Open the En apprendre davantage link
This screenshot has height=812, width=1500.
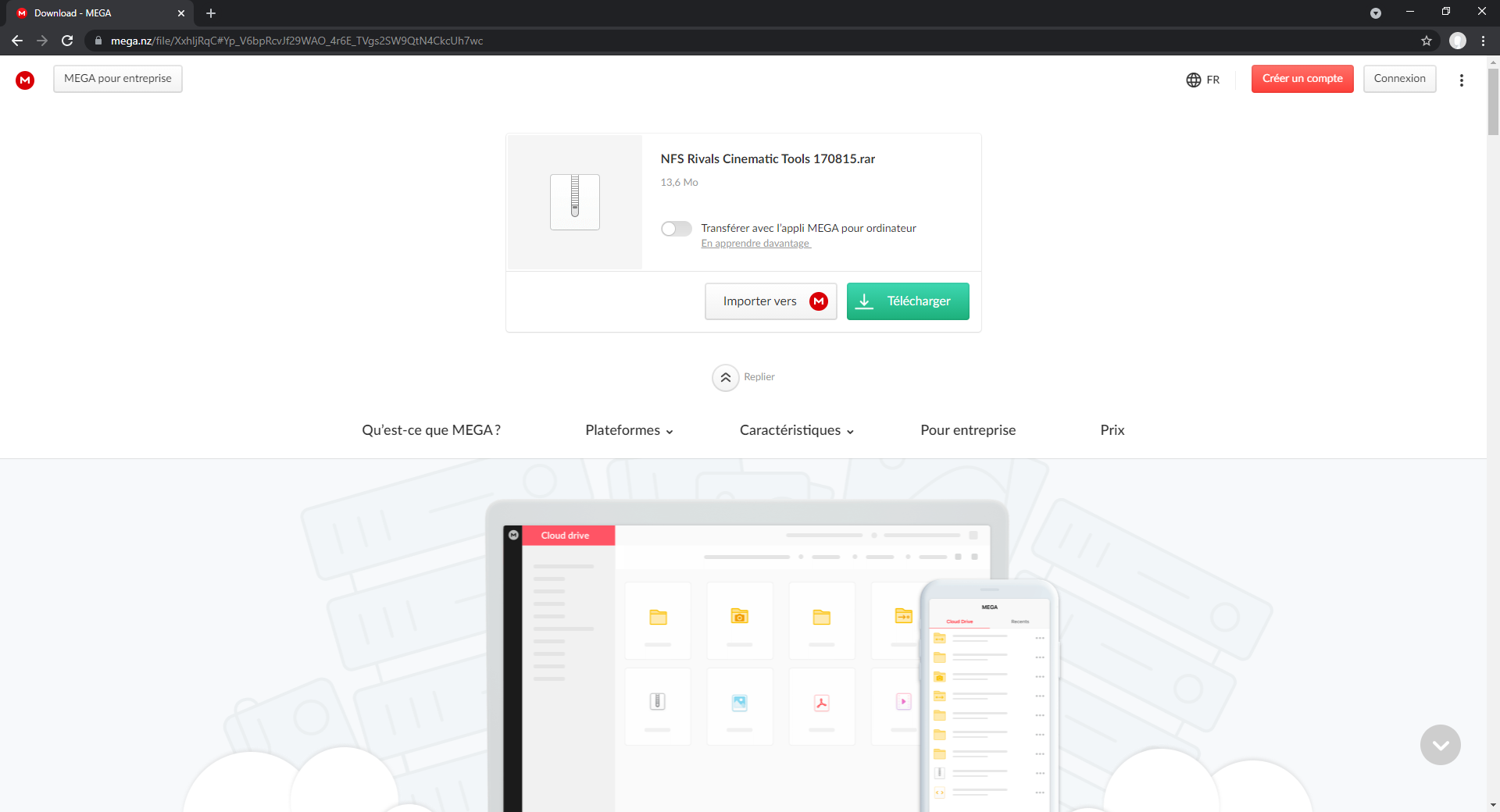click(756, 244)
